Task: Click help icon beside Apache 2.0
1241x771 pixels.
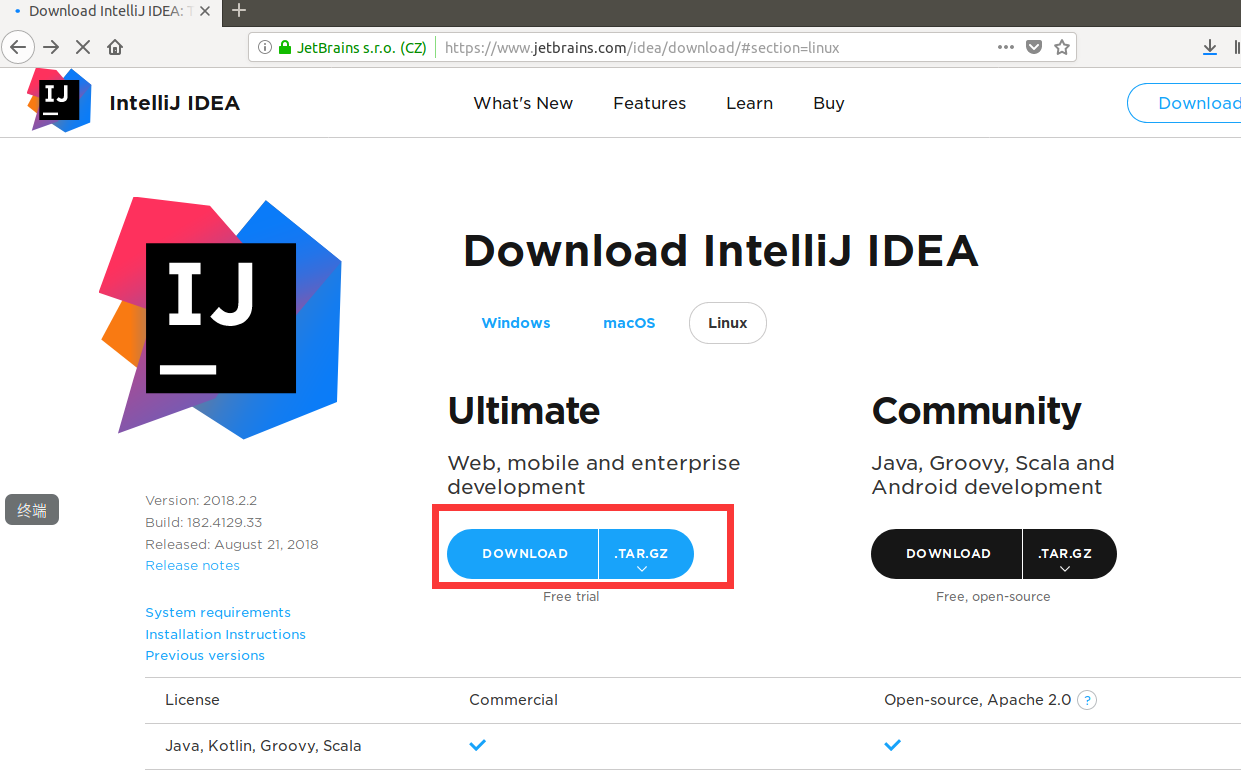Action: tap(1087, 700)
